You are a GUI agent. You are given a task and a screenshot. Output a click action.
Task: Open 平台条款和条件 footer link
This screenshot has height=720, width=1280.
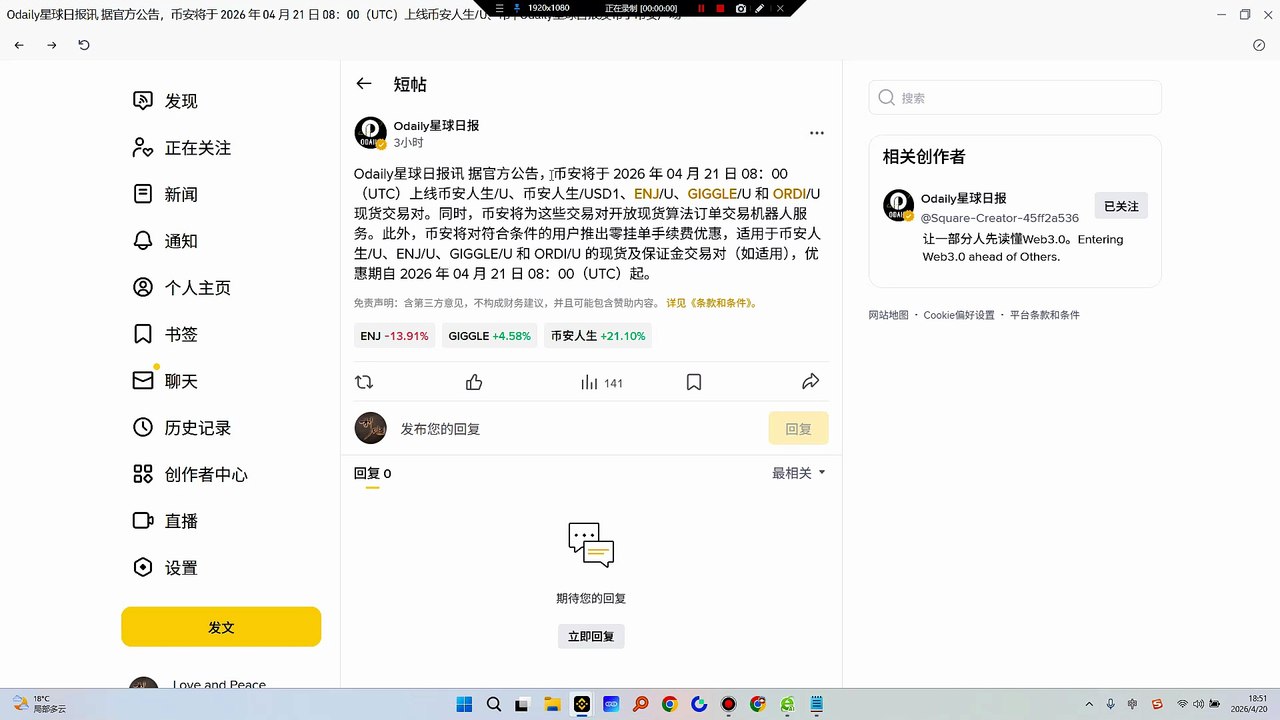pyautogui.click(x=1045, y=315)
